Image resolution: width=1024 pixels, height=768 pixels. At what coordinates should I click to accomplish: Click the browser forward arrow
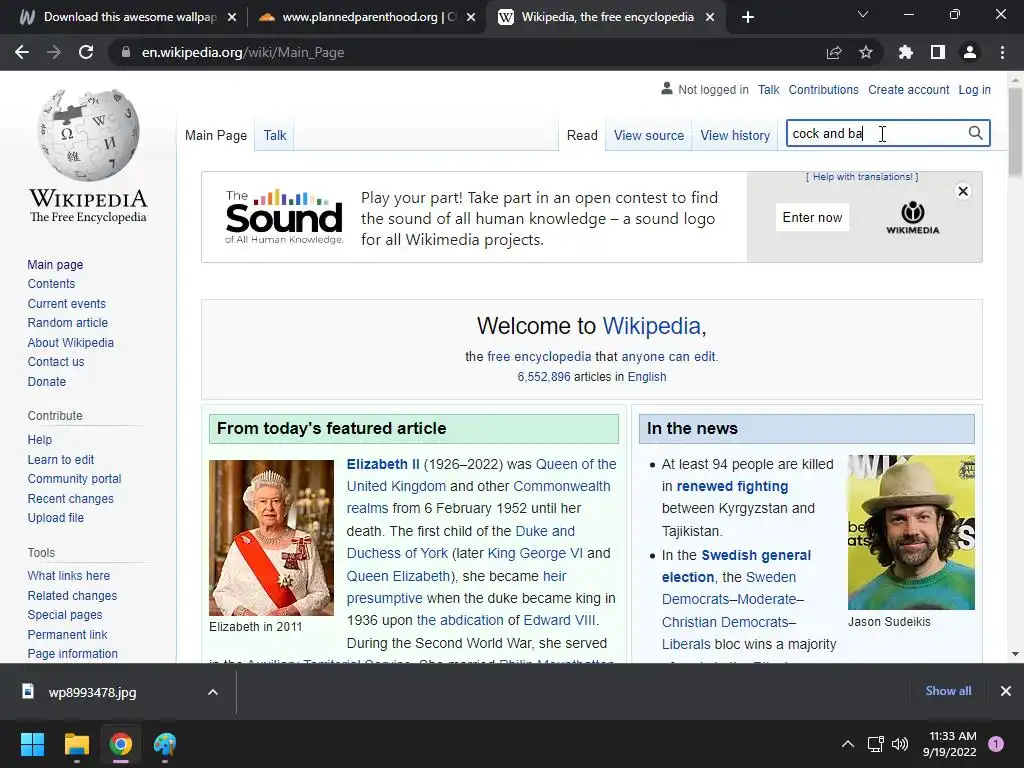coord(54,52)
